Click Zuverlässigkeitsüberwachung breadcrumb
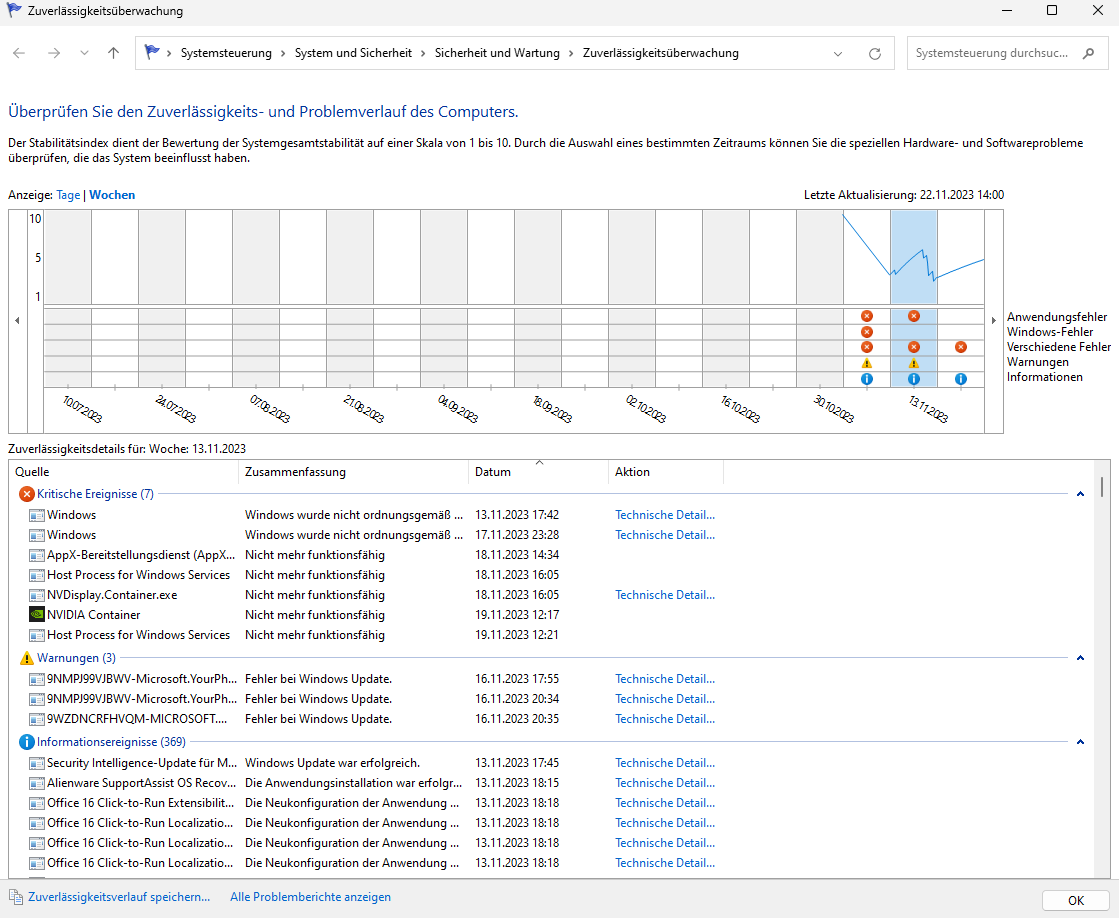The height and width of the screenshot is (918, 1119). click(x=661, y=53)
